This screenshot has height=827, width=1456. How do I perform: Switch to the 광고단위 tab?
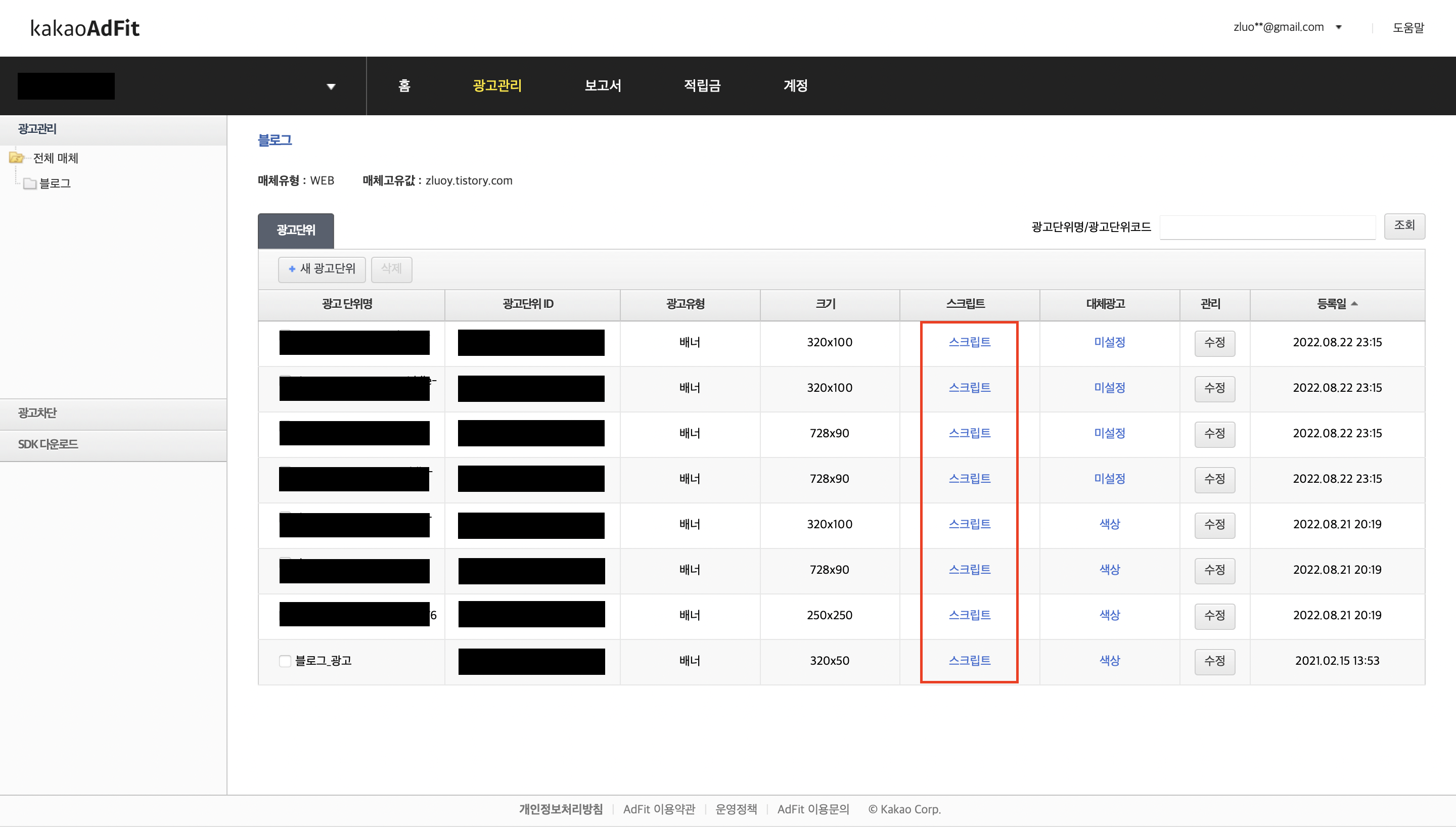point(296,231)
